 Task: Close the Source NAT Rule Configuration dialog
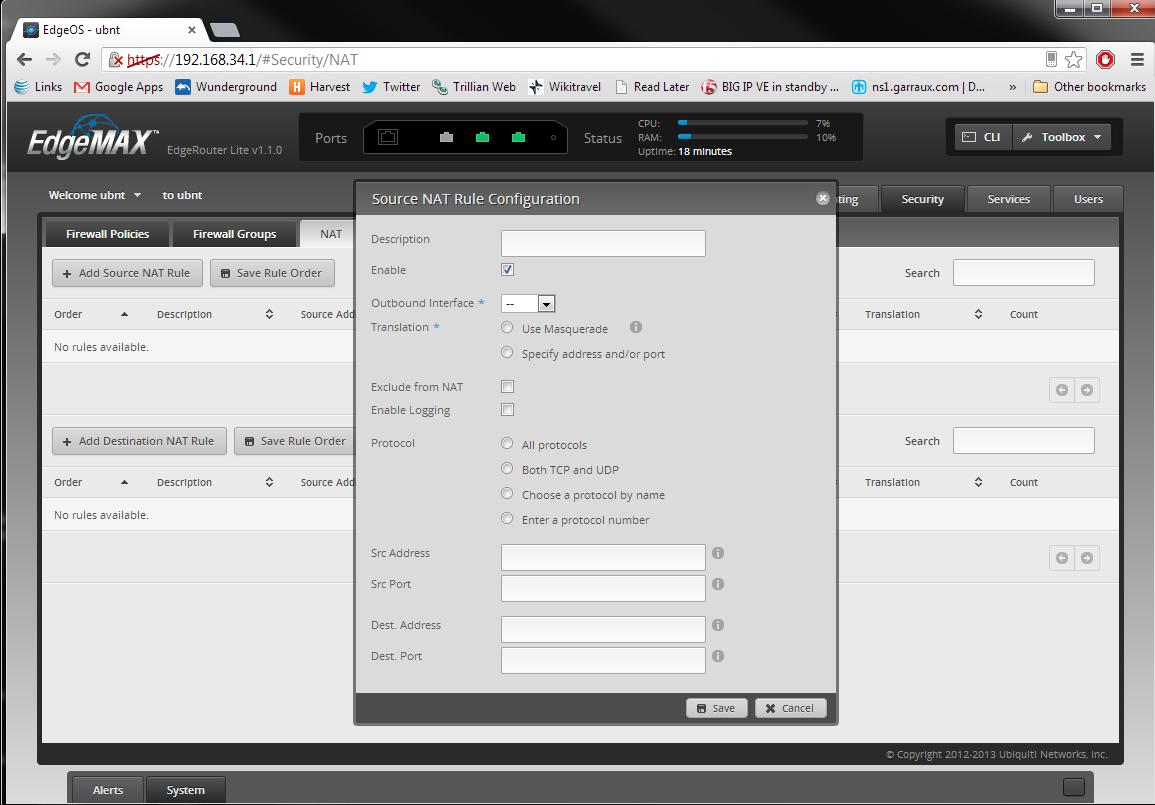[822, 198]
